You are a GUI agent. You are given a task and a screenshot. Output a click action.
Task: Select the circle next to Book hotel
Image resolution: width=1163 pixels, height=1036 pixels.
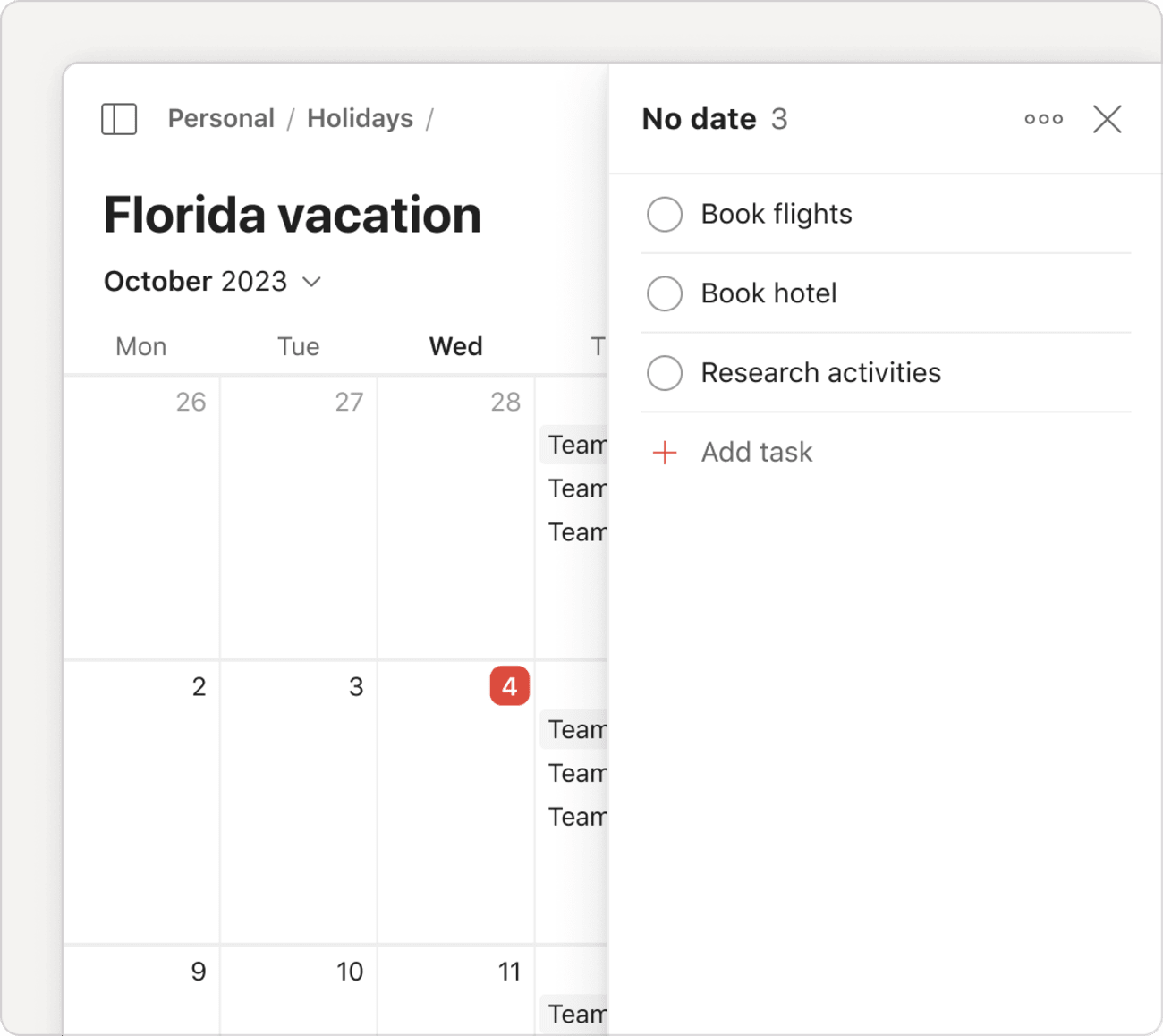coord(664,293)
